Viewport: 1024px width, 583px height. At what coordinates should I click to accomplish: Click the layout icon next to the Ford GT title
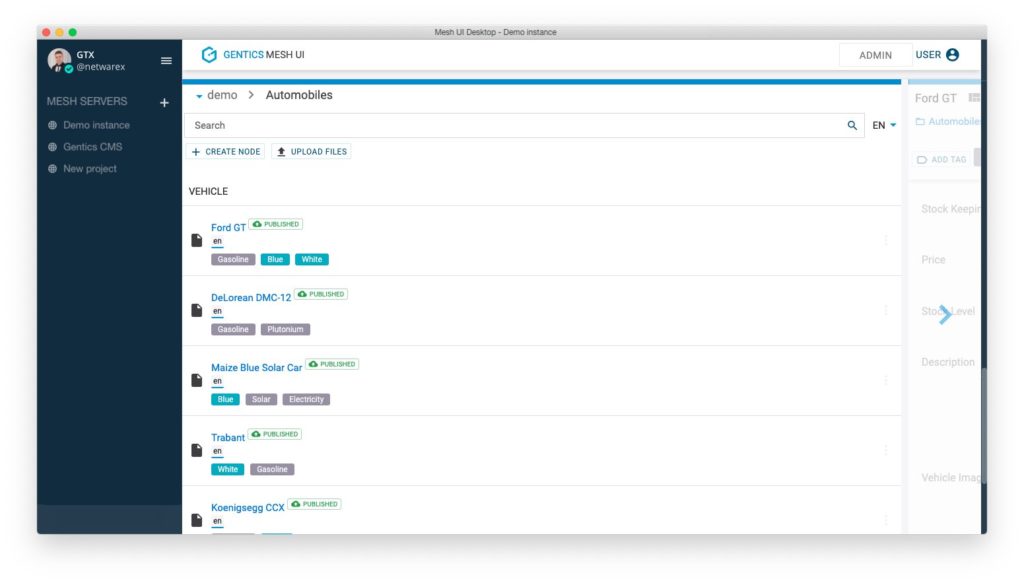click(974, 98)
